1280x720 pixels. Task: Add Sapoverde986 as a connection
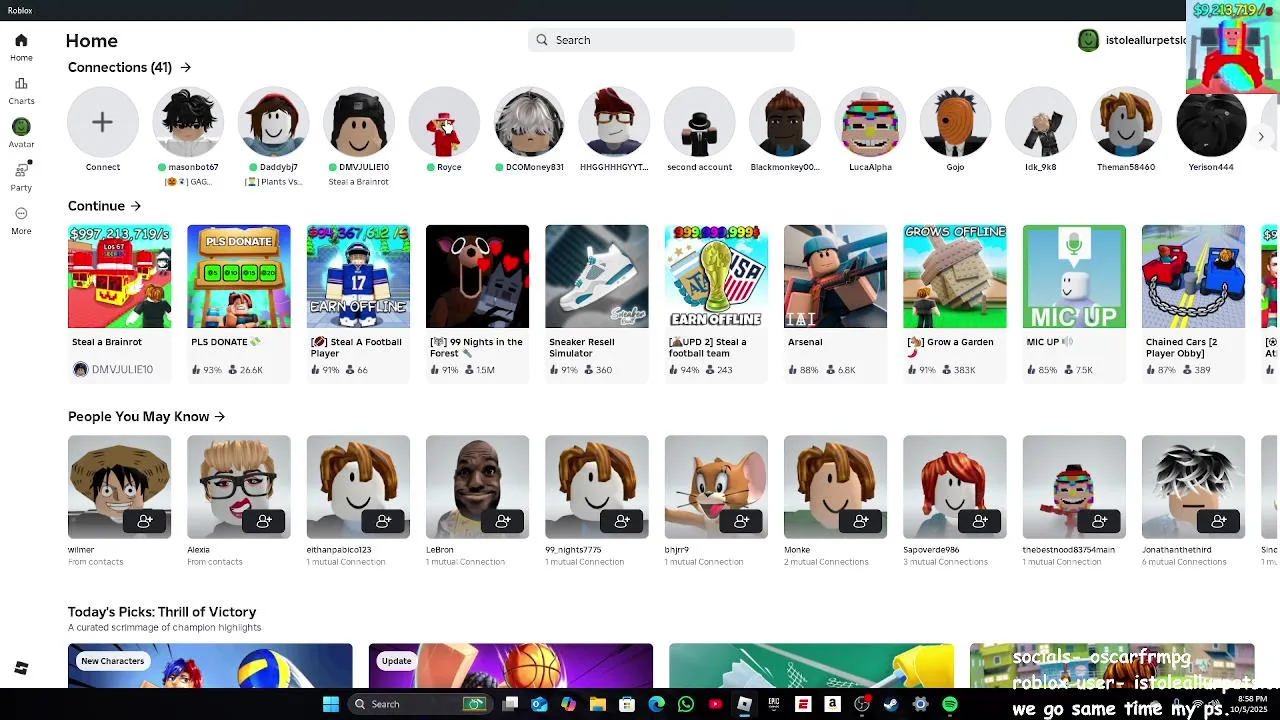pos(980,521)
